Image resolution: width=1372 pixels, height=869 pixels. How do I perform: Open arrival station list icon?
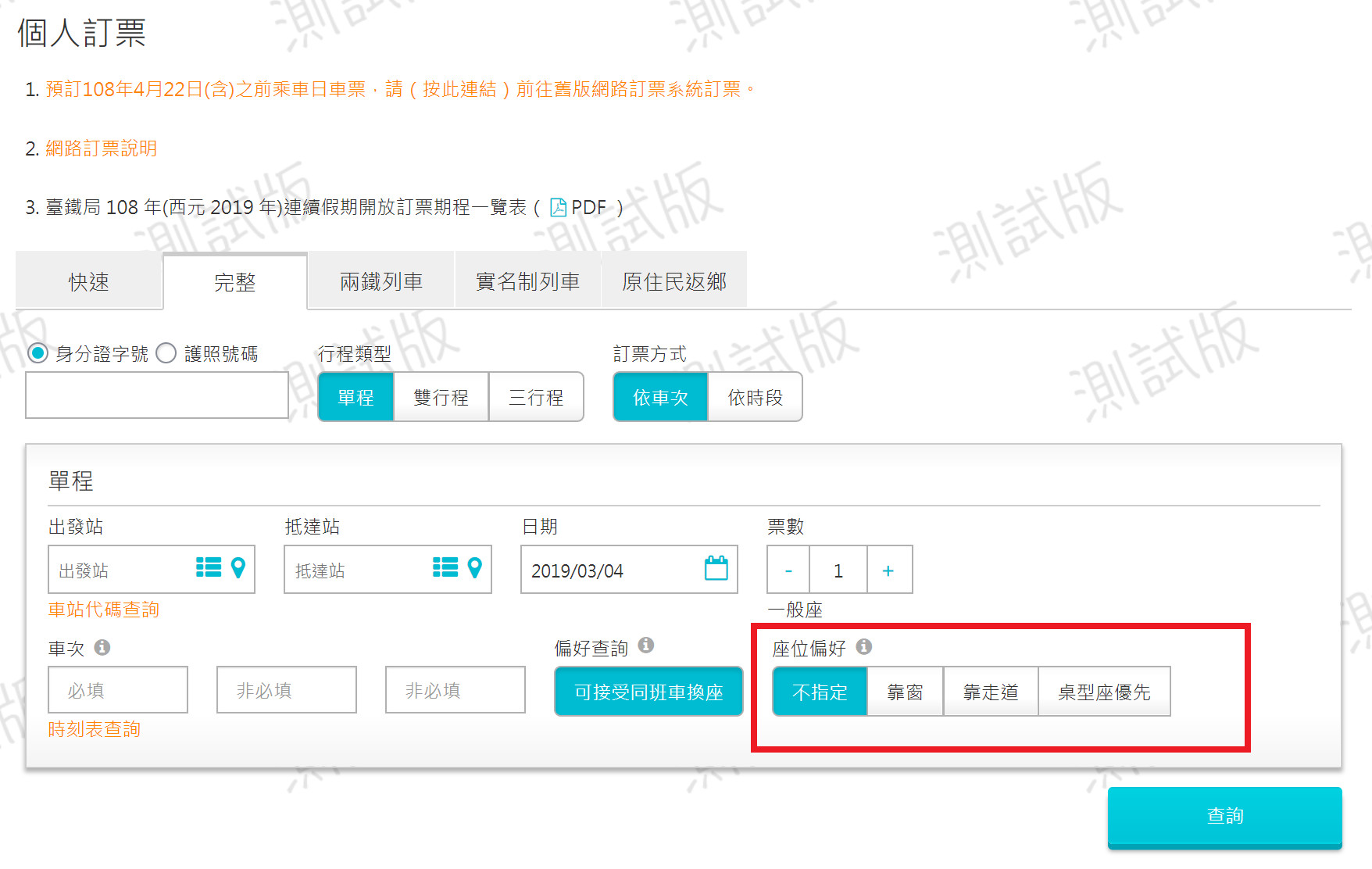[x=445, y=567]
